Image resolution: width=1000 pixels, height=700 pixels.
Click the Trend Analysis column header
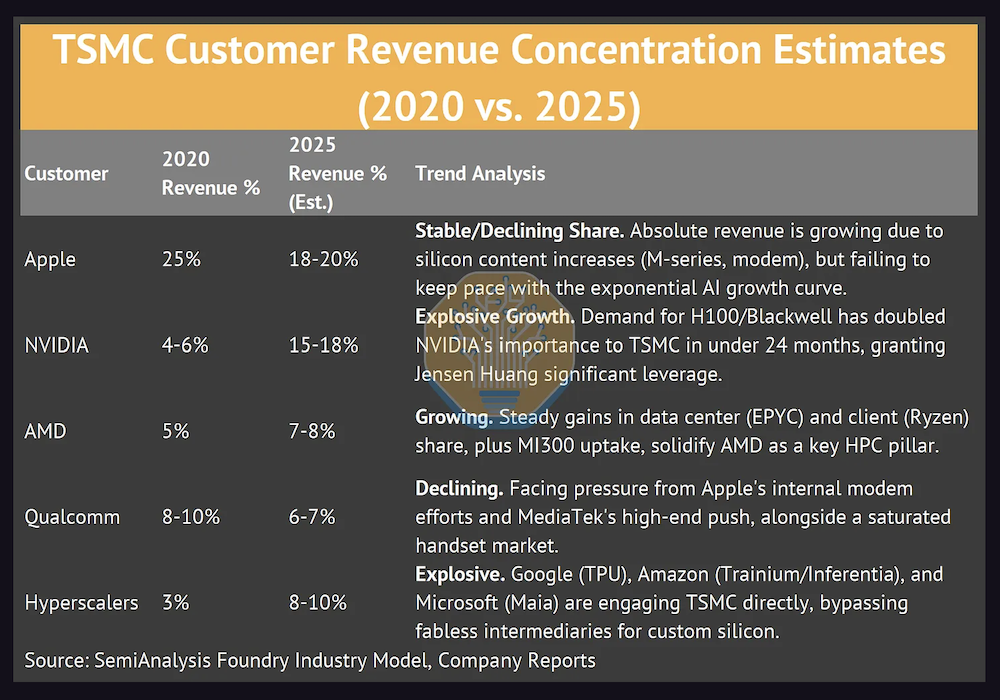480,173
